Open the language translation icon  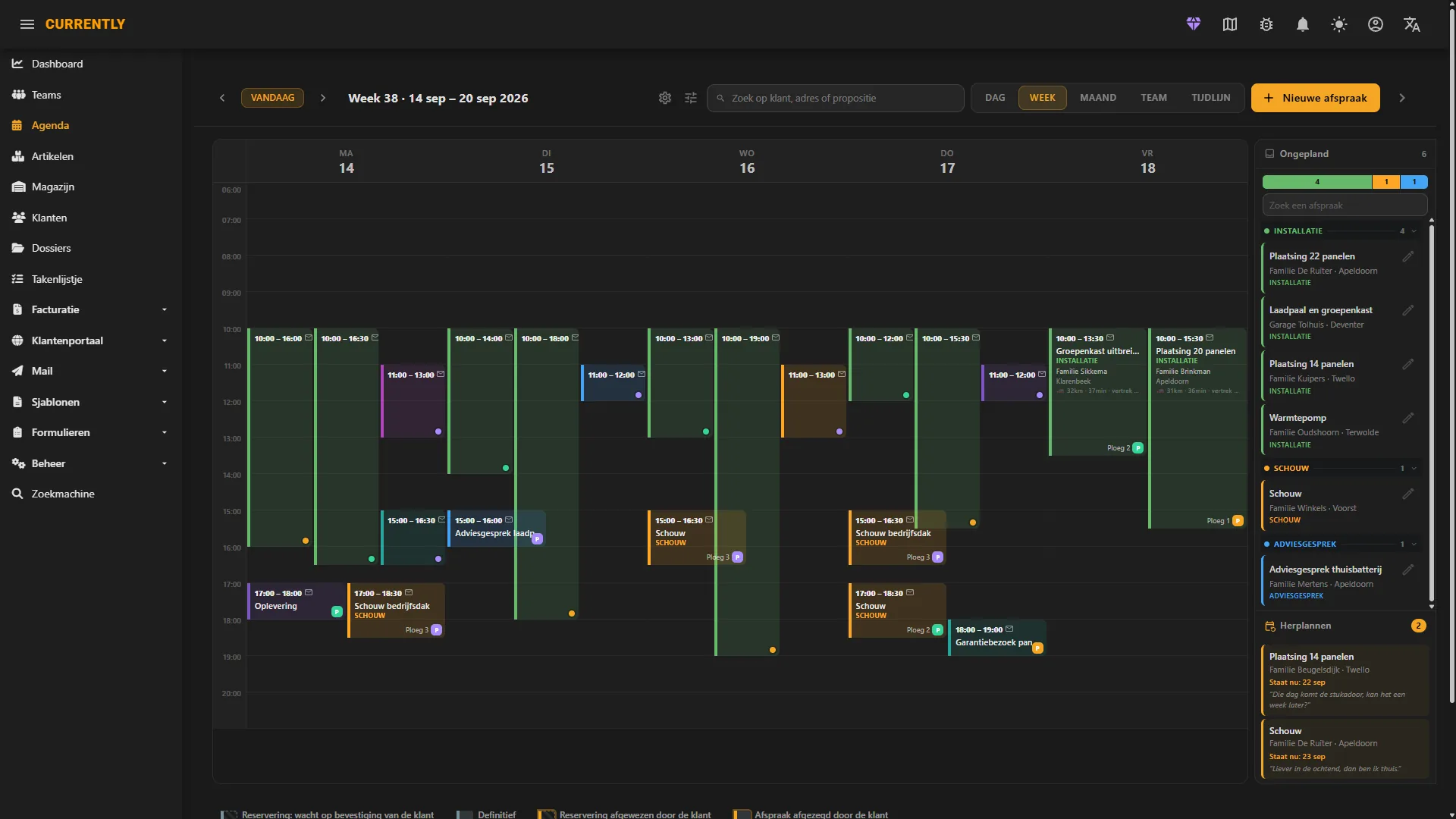pyautogui.click(x=1412, y=24)
